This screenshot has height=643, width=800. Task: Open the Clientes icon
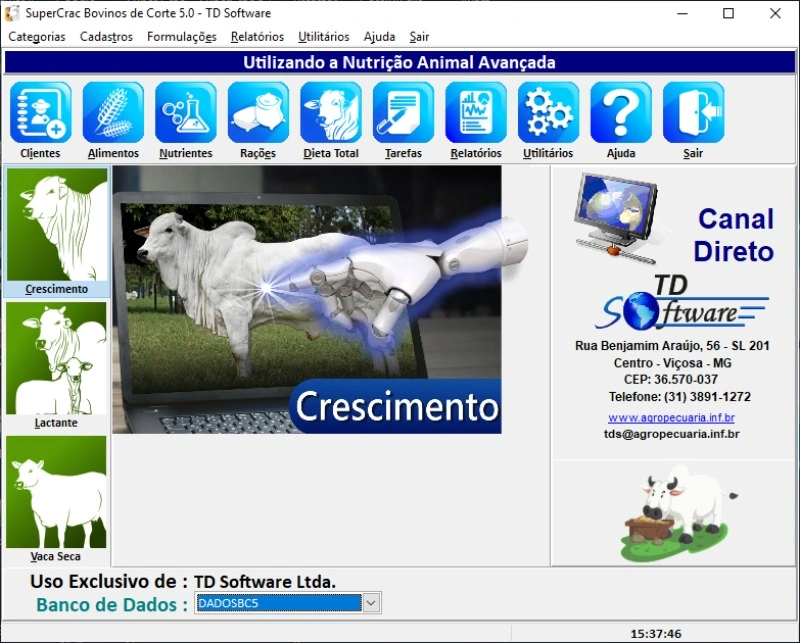[x=40, y=113]
